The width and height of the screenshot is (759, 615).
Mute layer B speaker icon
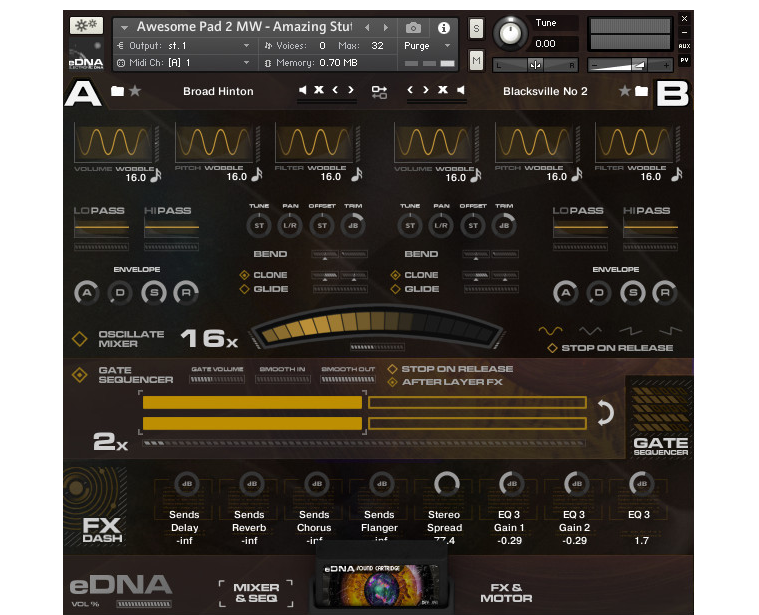(x=460, y=90)
